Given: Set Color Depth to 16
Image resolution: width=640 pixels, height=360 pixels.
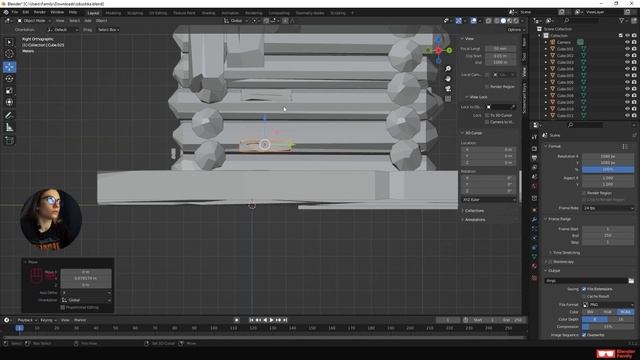Looking at the screenshot, I should coord(621,319).
